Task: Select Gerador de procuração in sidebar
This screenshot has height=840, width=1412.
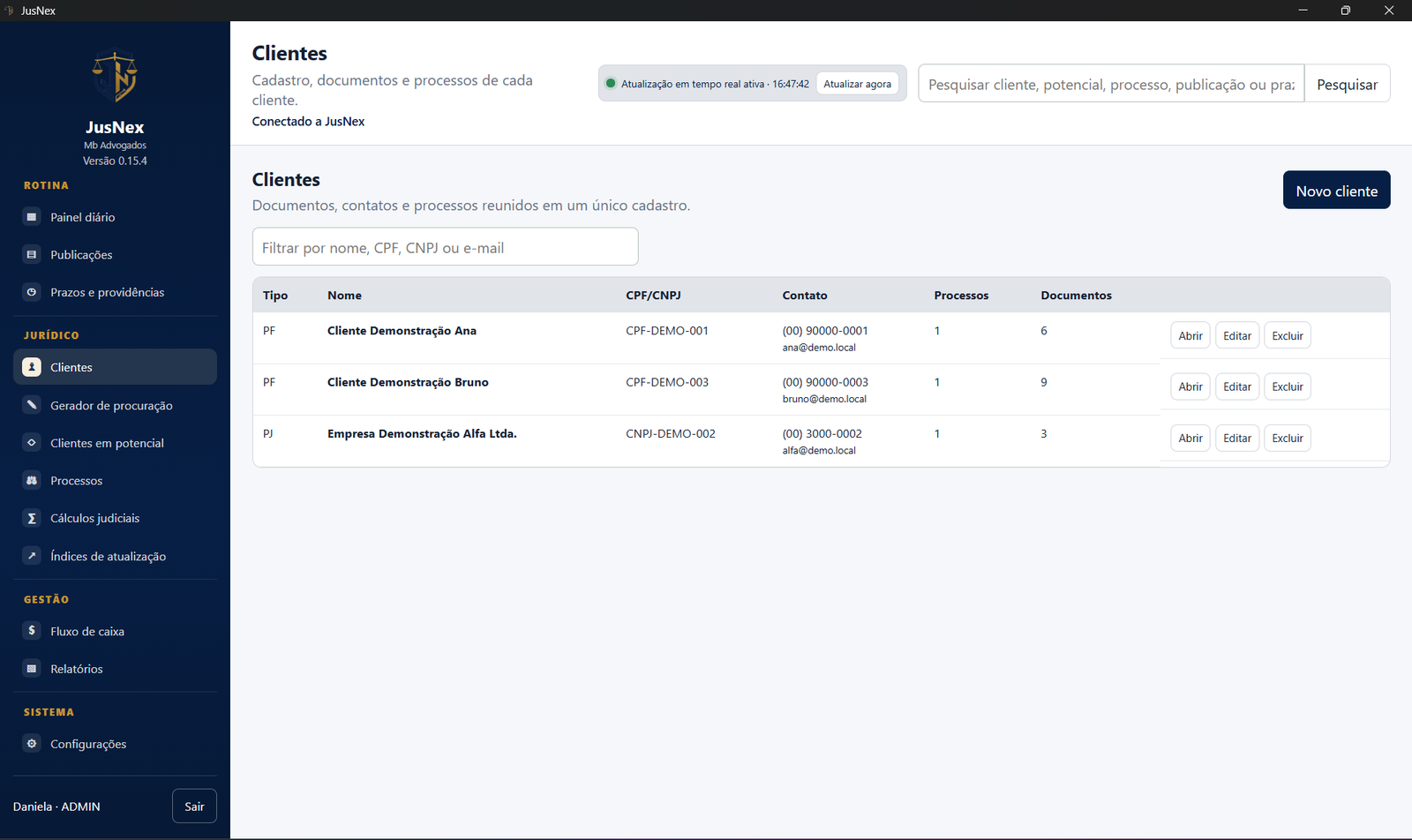Action: coord(115,405)
